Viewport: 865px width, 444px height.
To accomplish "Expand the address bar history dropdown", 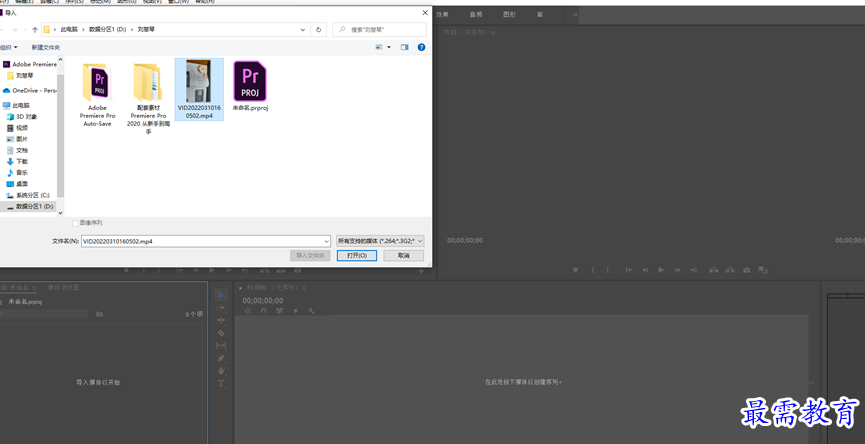I will (303, 29).
